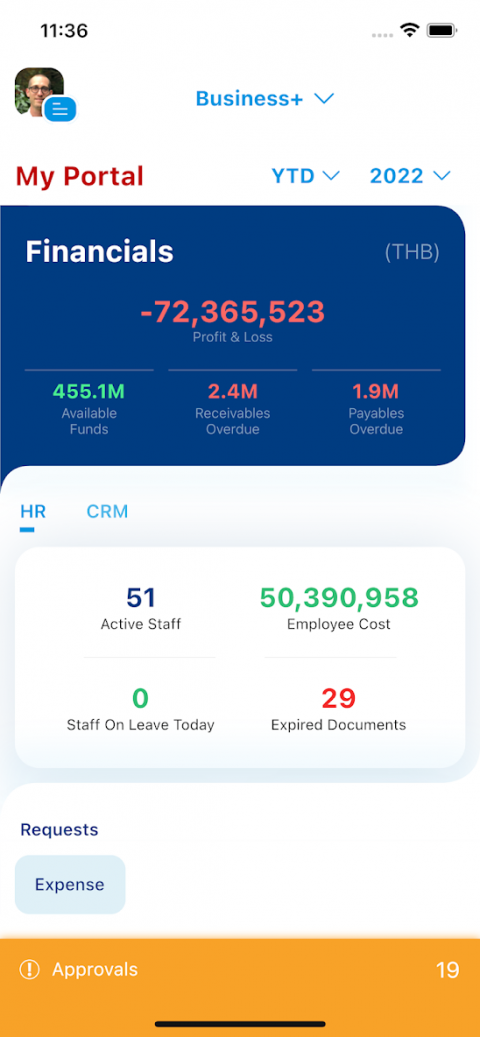Open the 455.1M Available Funds tile

point(89,410)
